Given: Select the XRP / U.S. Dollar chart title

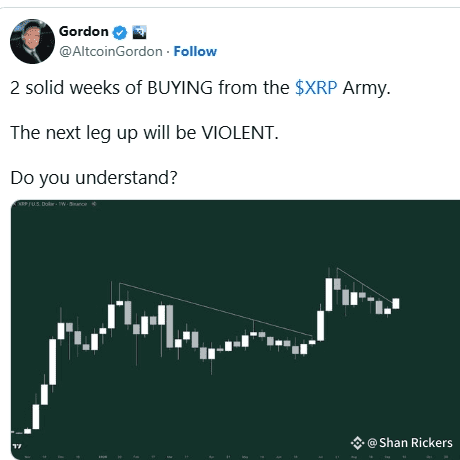Looking at the screenshot, I should [x=53, y=204].
